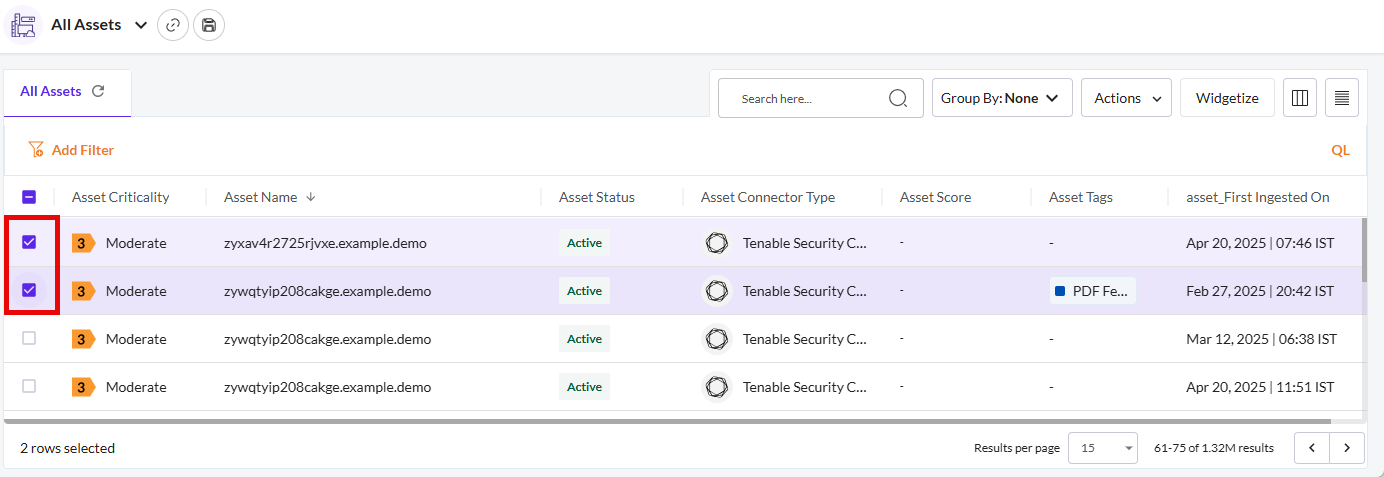Click the Asset Score column header
The image size is (1384, 477).
pos(935,197)
